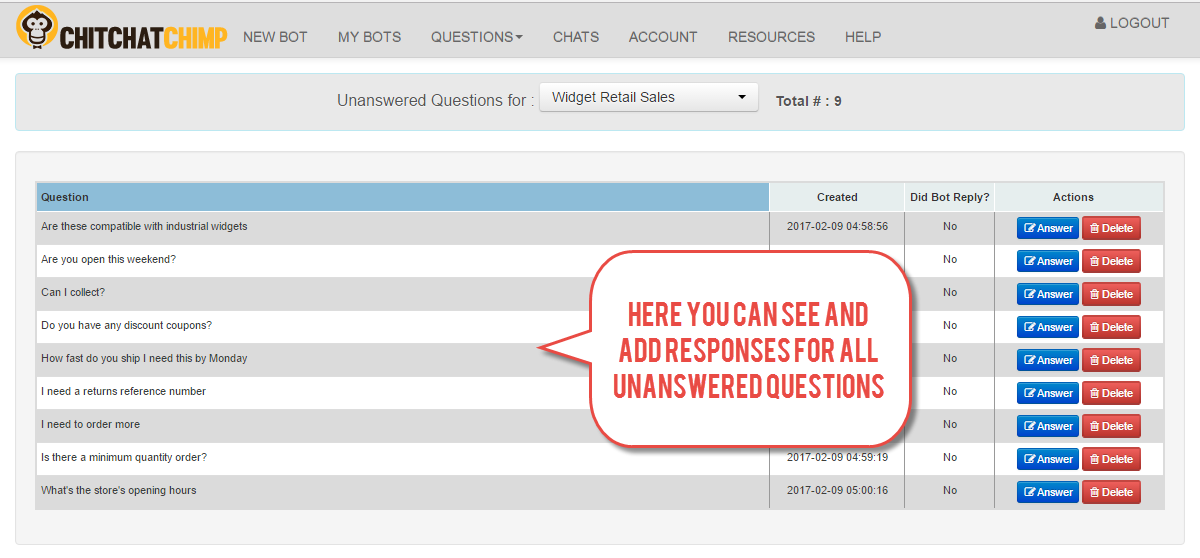Open the CHATS section

(576, 37)
